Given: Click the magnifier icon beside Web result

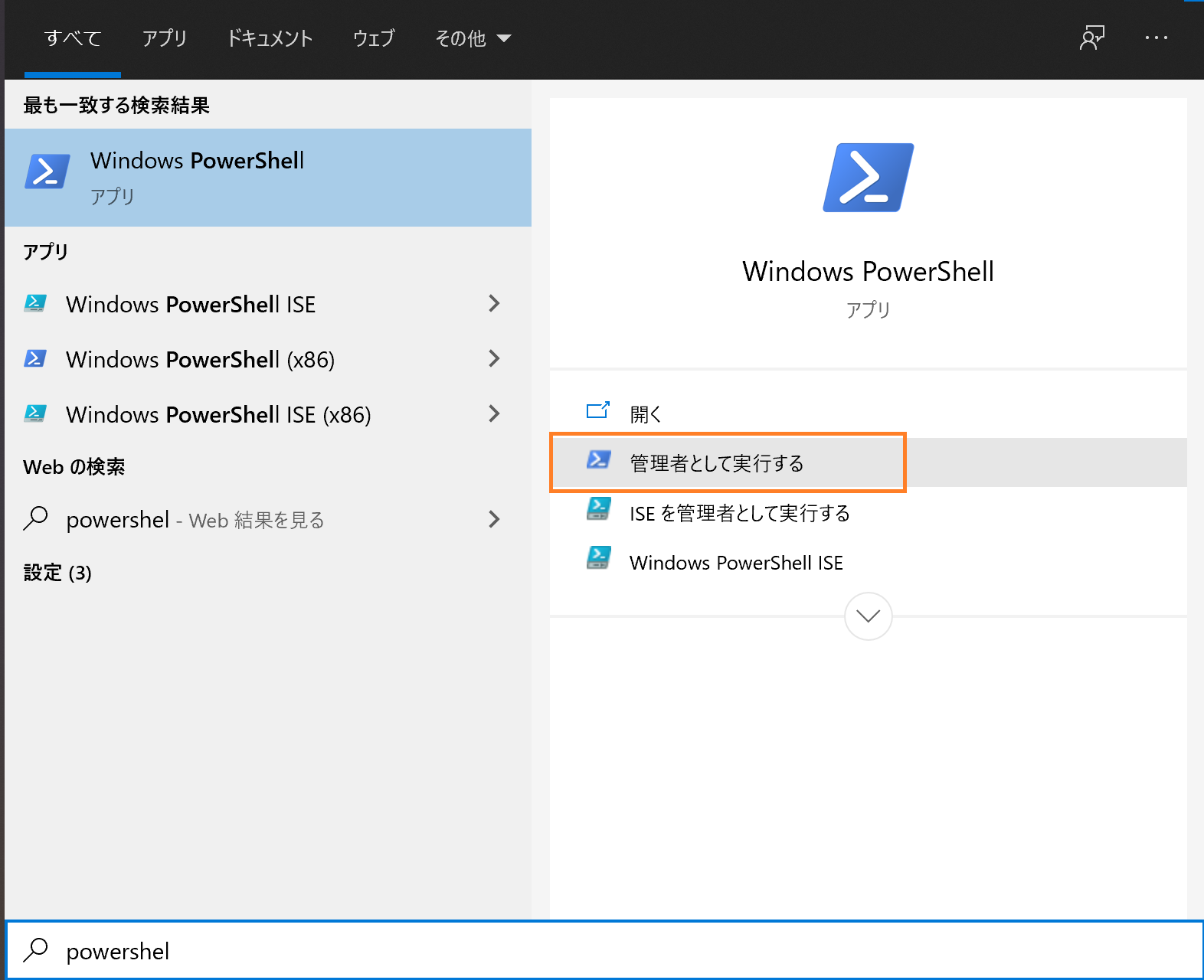Looking at the screenshot, I should pyautogui.click(x=36, y=519).
